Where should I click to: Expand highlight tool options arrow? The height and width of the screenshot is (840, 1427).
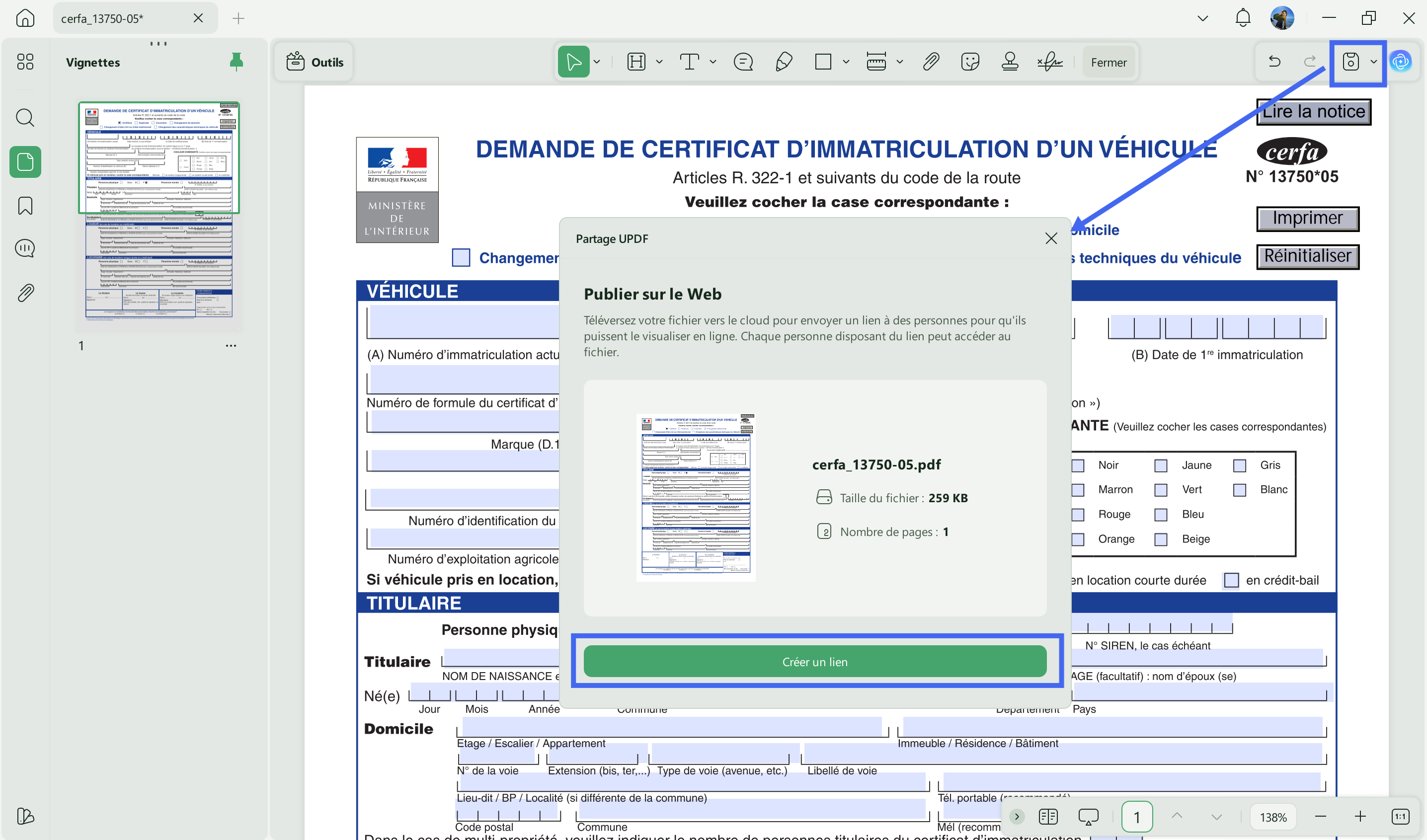(x=659, y=62)
